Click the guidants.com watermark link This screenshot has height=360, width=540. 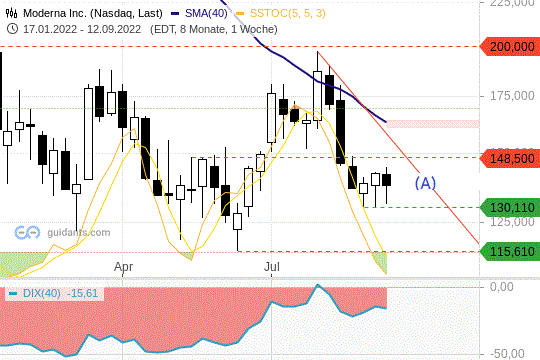point(79,233)
